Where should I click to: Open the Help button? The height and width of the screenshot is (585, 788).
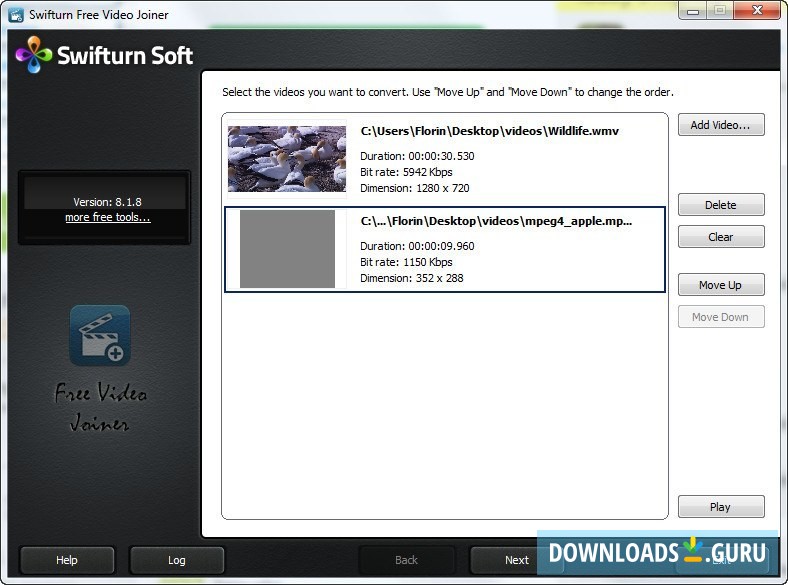tap(67, 560)
